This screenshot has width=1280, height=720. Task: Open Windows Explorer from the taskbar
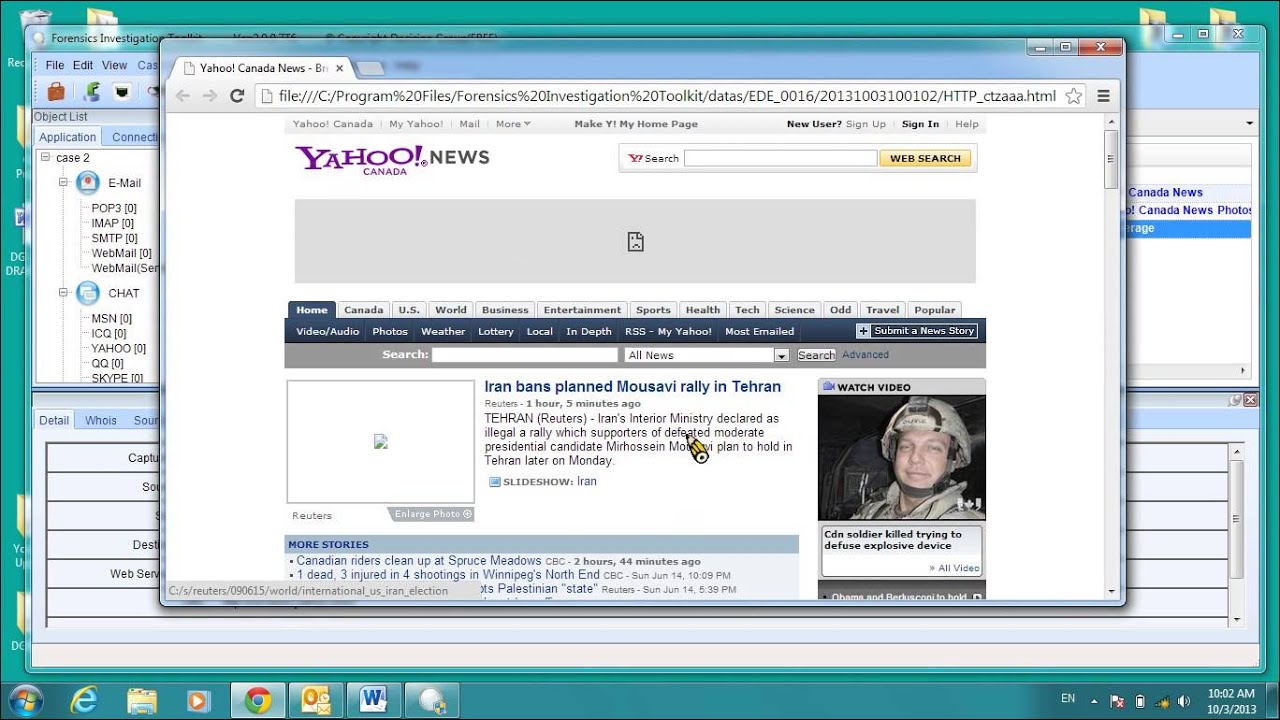(142, 700)
